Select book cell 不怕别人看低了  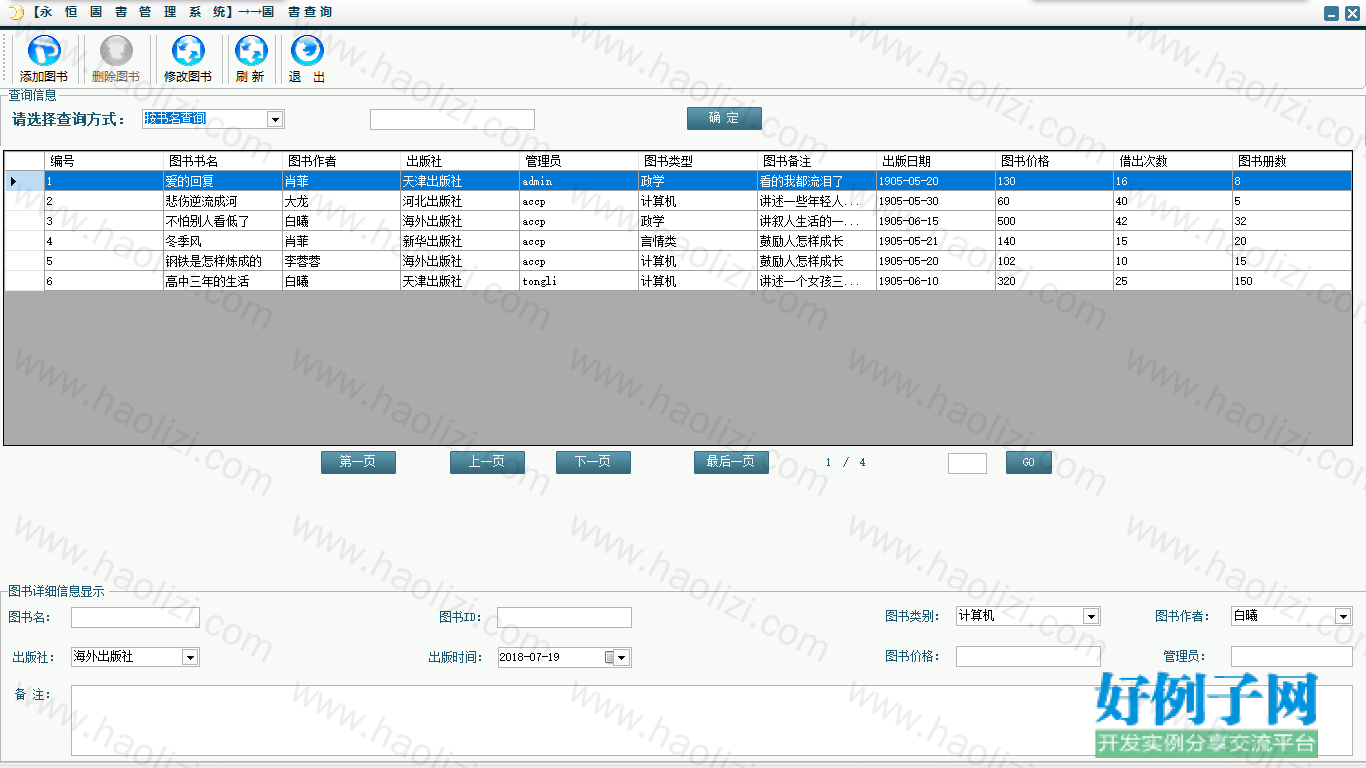point(223,221)
